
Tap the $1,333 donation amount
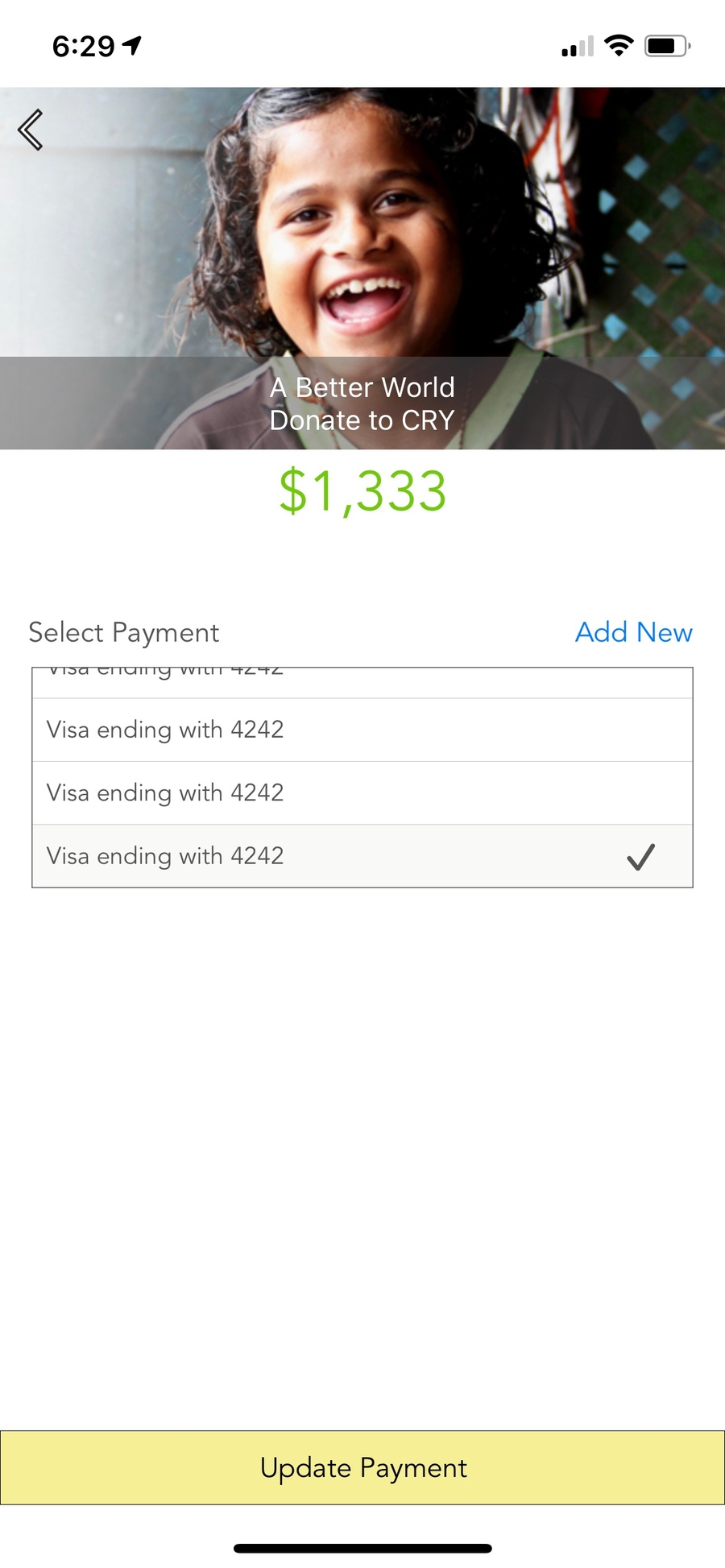(x=362, y=491)
